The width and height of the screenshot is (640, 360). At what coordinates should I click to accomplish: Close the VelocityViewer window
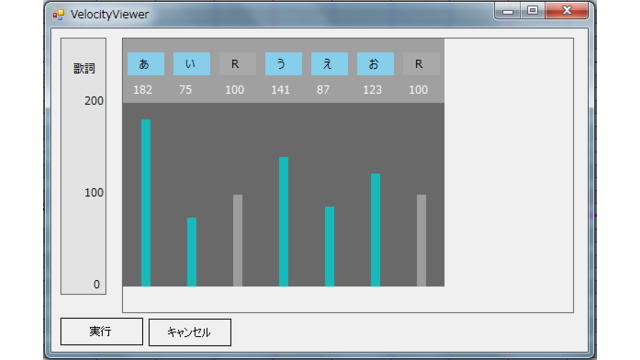[x=567, y=11]
